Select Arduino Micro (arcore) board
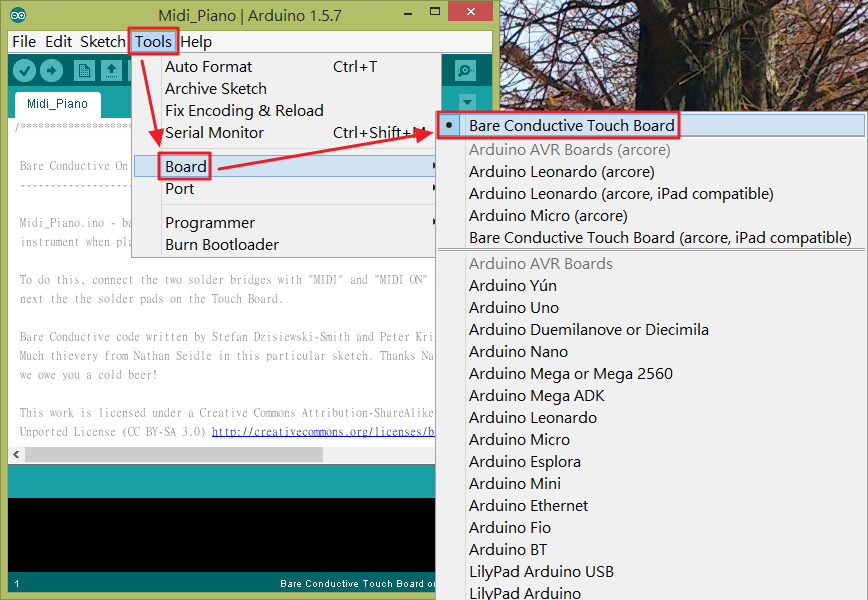This screenshot has width=868, height=600. point(652,216)
